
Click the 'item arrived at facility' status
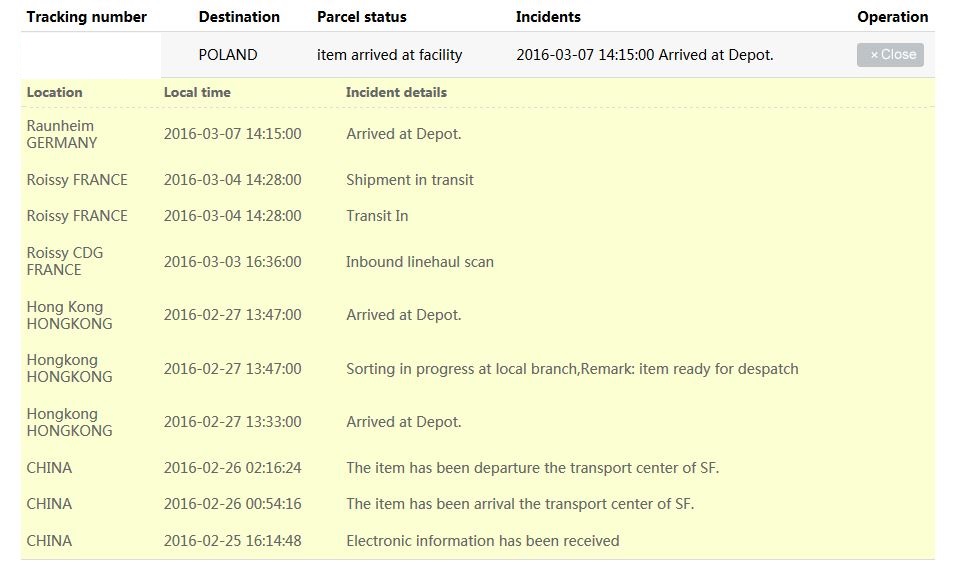pyautogui.click(x=390, y=55)
